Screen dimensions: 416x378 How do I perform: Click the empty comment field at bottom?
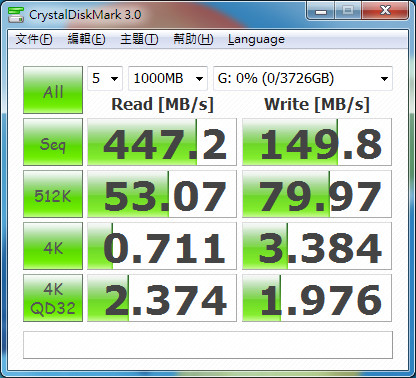(208, 345)
